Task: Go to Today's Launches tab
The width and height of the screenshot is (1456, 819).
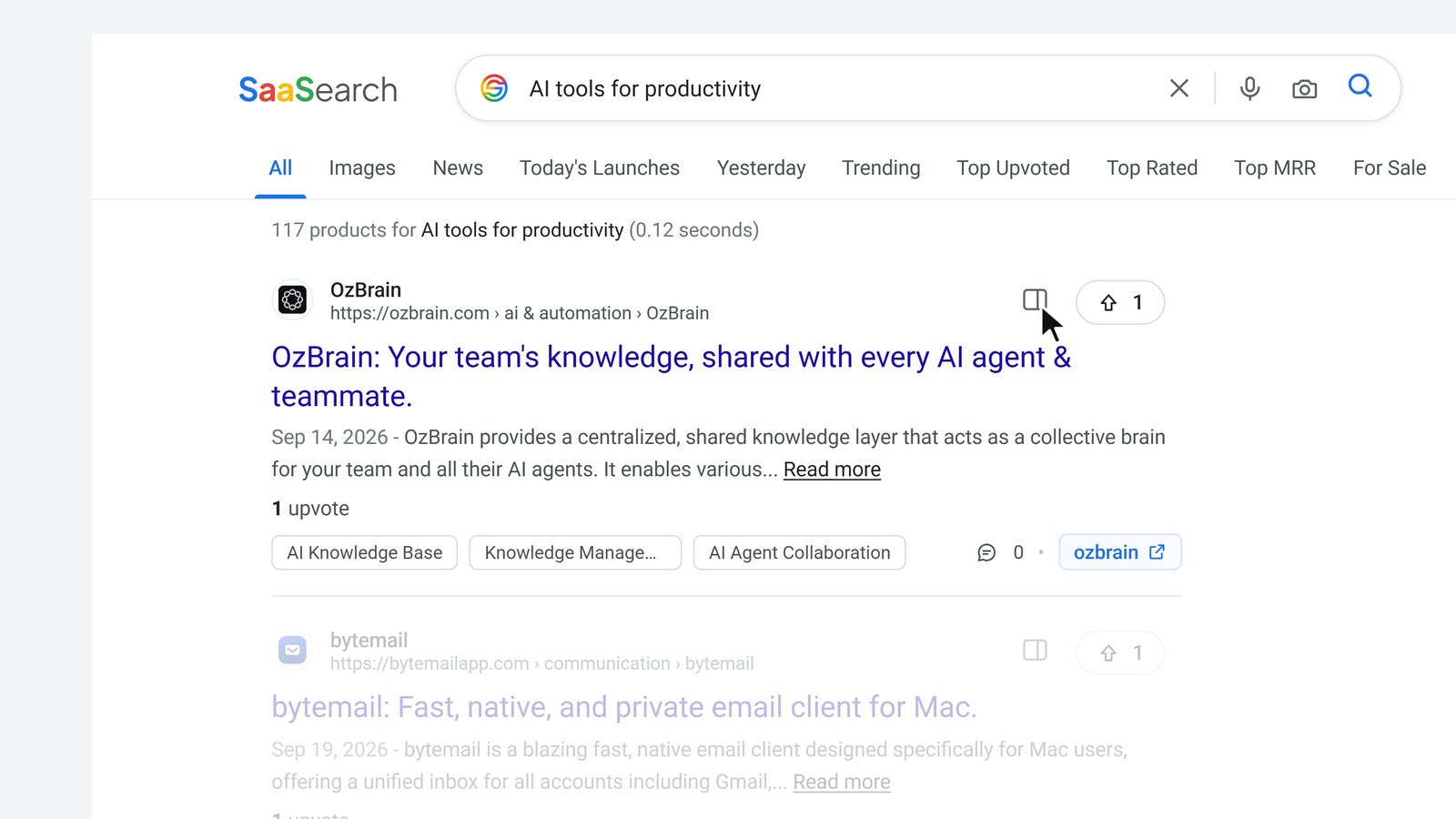Action: coord(600,168)
